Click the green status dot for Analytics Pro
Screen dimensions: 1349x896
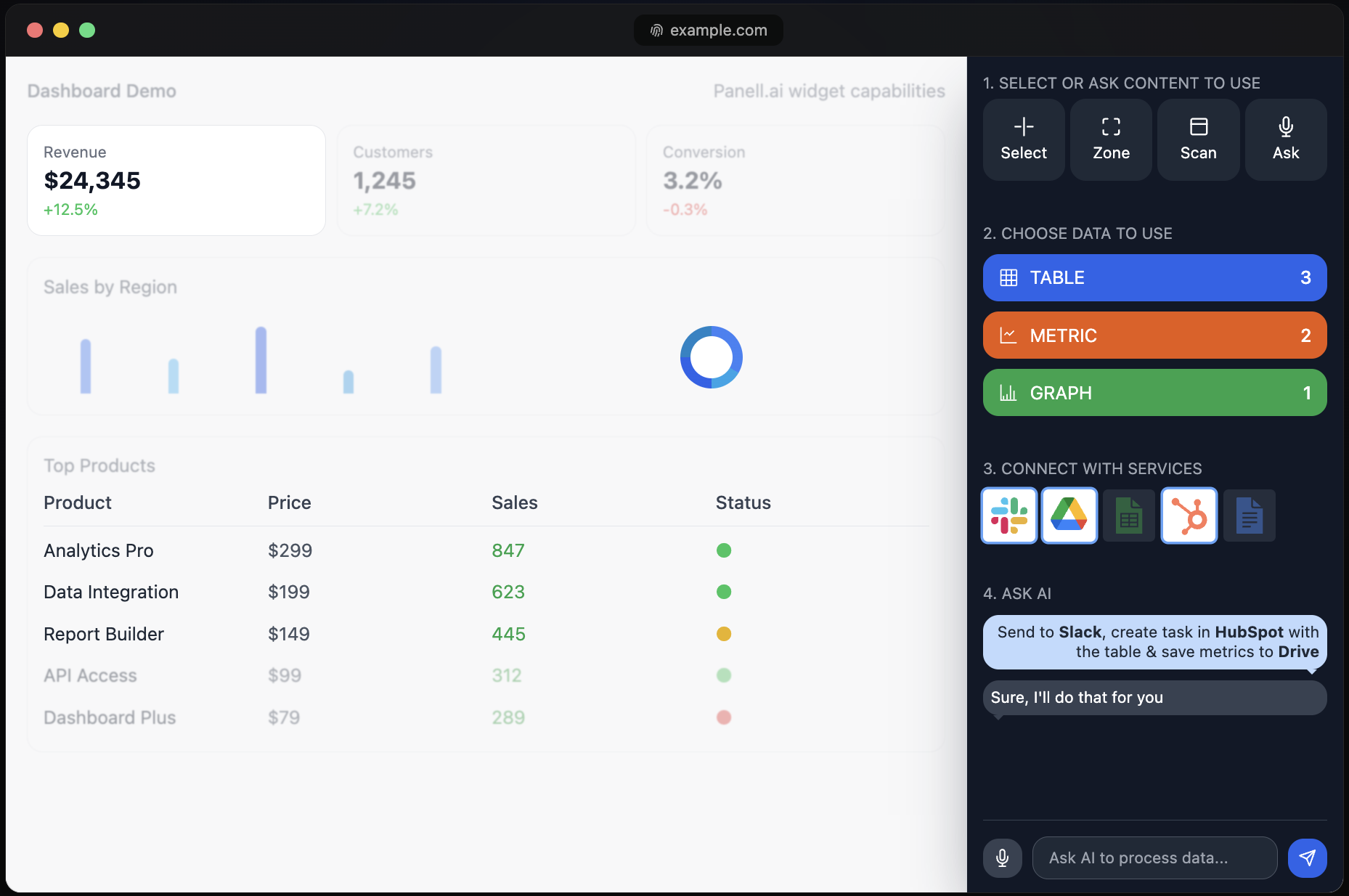pyautogui.click(x=724, y=550)
